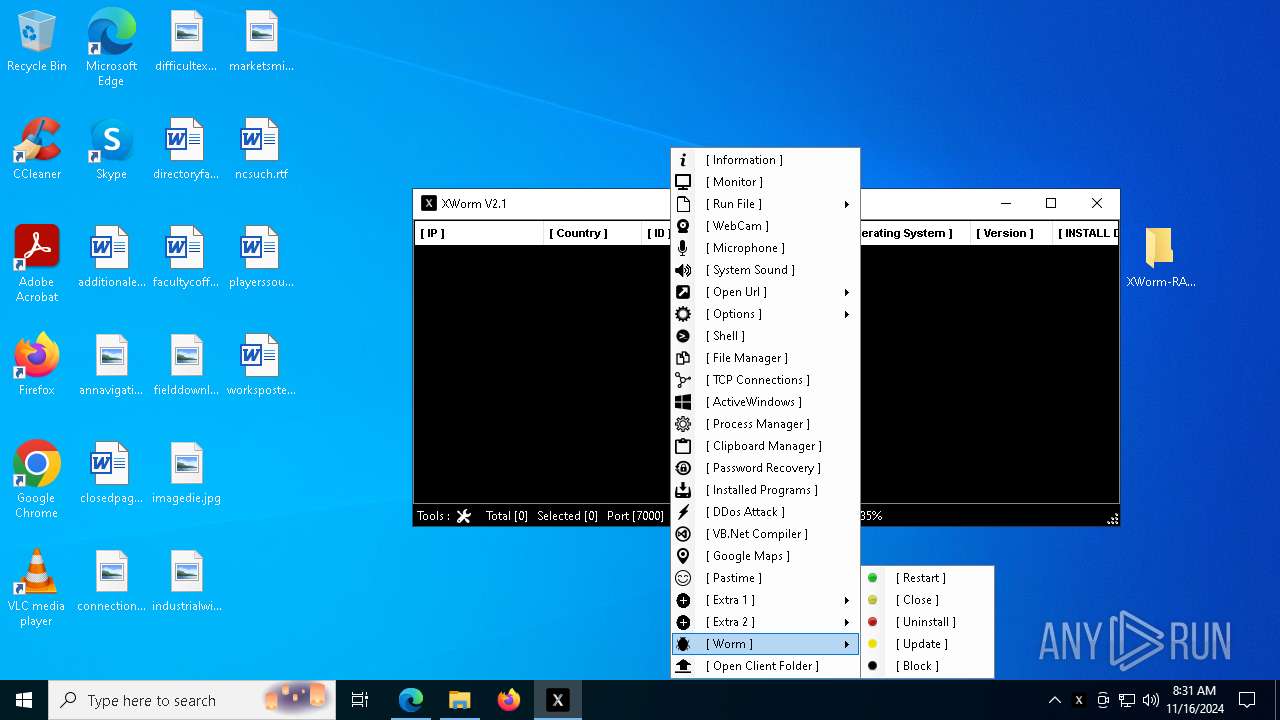Click the black dot beside Block
This screenshot has width=1280, height=720.
coord(872,666)
